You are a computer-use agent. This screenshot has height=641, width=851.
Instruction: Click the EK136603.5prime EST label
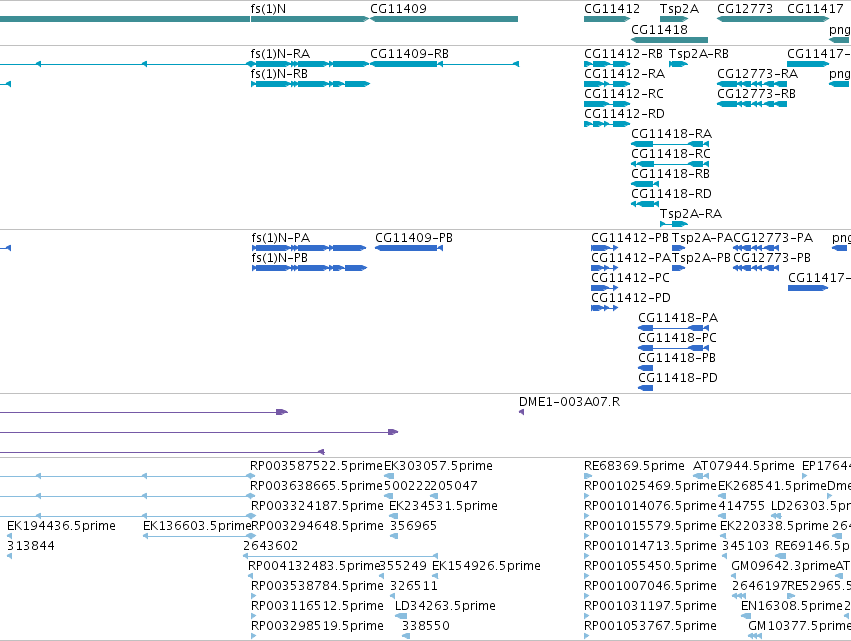click(196, 525)
